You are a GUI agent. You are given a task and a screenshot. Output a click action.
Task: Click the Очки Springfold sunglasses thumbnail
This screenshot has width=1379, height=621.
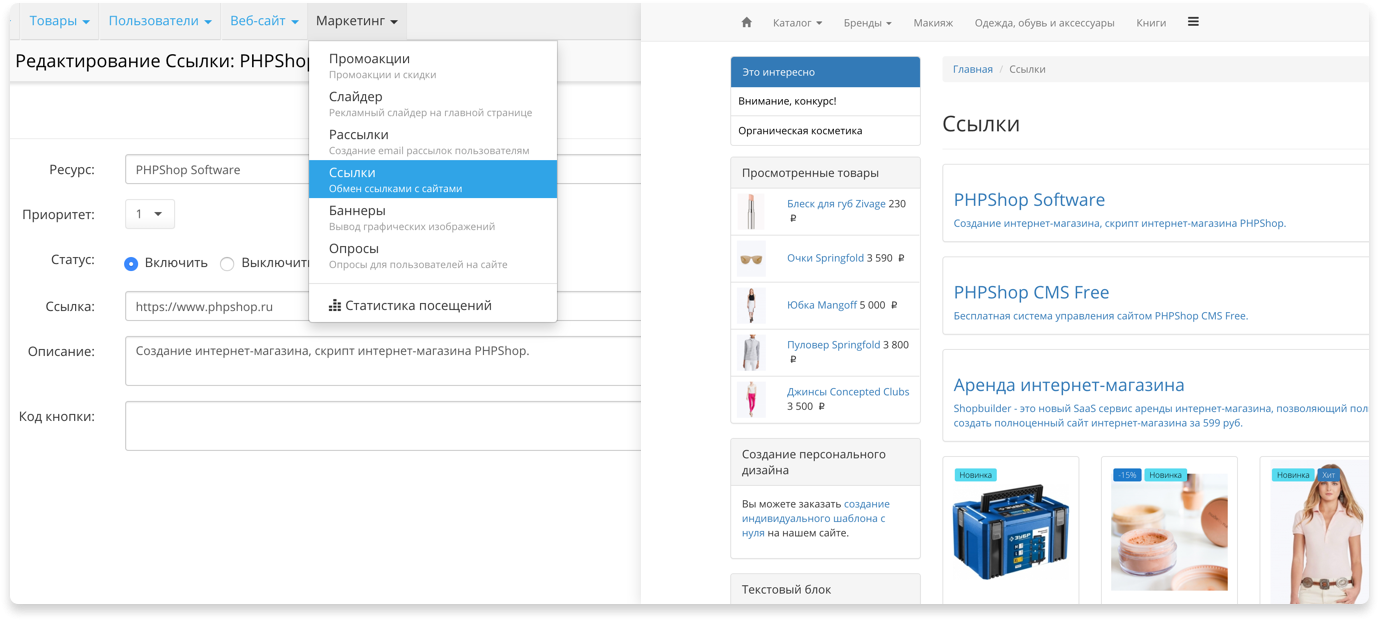pos(751,258)
